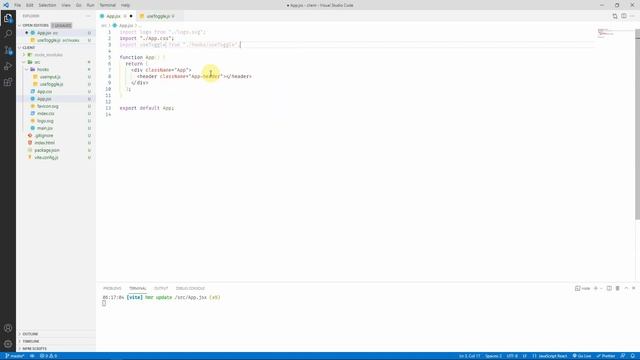Maximize the panel with chevron up
Viewport: 640px width, 360px height.
click(626, 288)
